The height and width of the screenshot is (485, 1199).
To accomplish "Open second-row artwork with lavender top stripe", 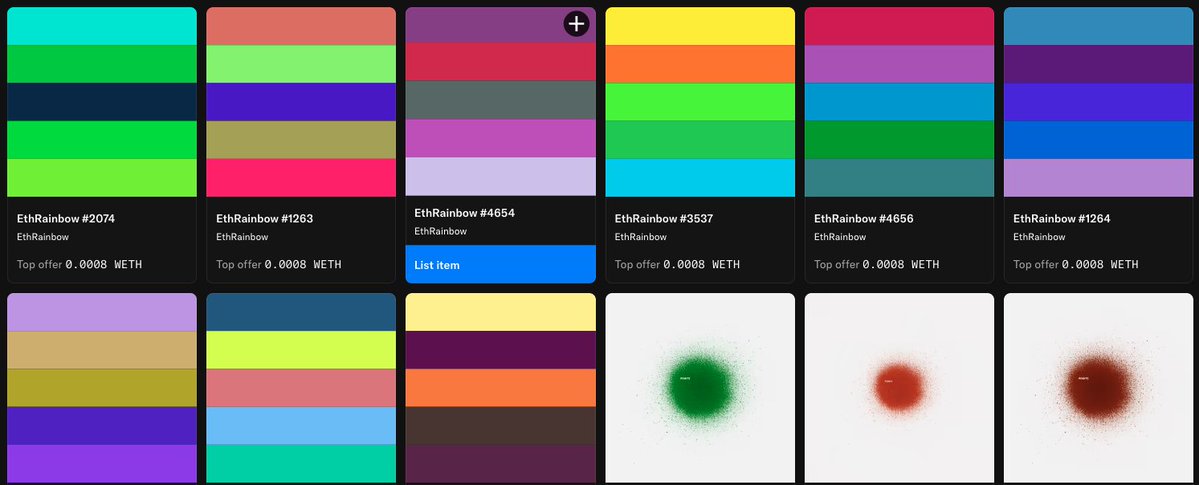I will coord(102,388).
